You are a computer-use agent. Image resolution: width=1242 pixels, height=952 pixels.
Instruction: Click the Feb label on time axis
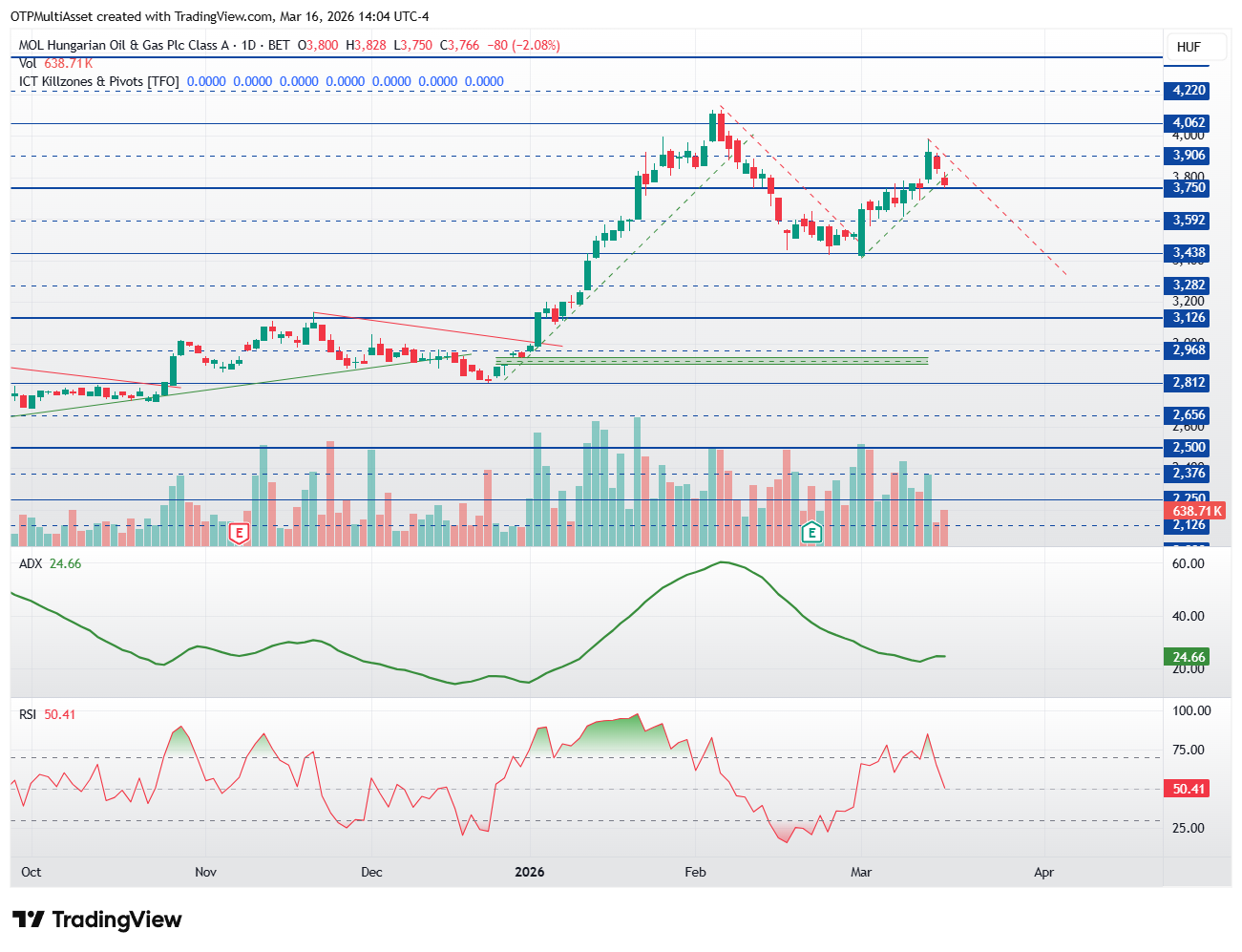coord(695,872)
